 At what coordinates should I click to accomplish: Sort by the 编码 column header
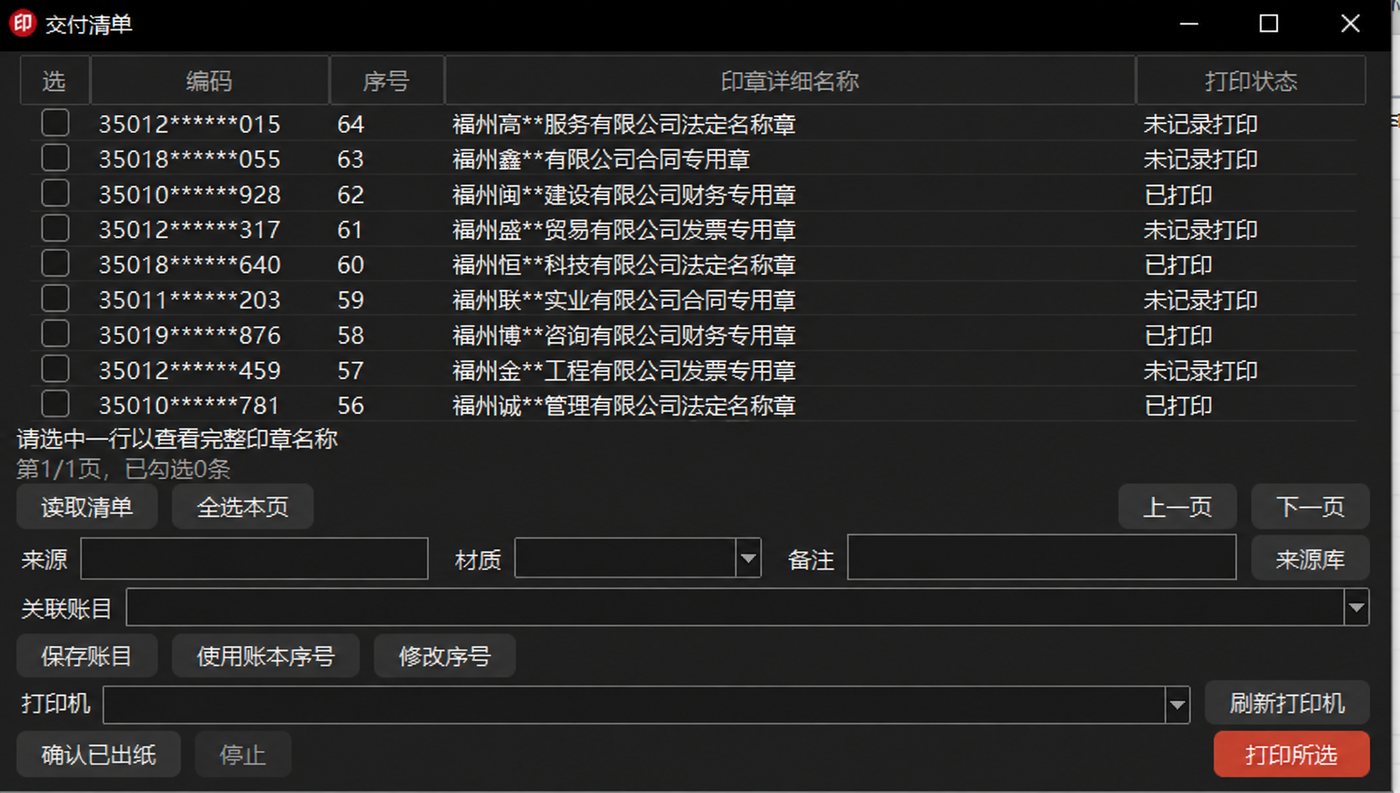click(210, 81)
